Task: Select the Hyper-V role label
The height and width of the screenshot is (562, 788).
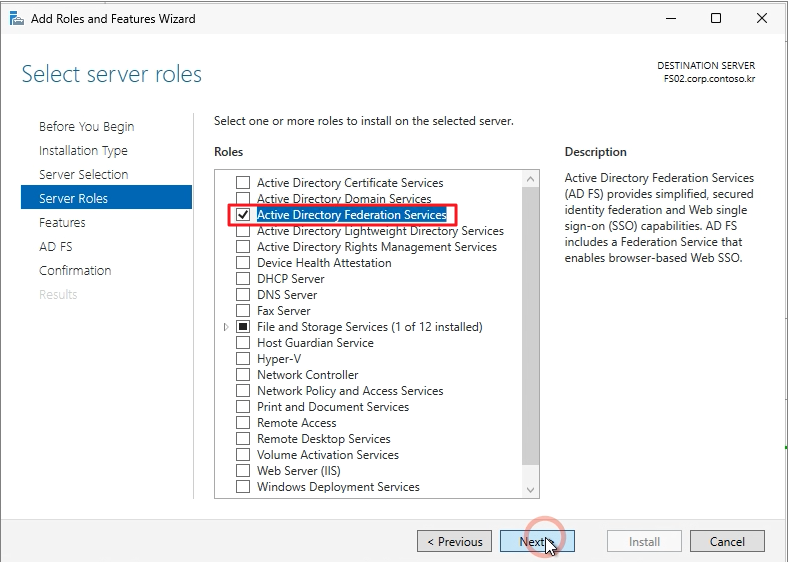Action: (279, 359)
